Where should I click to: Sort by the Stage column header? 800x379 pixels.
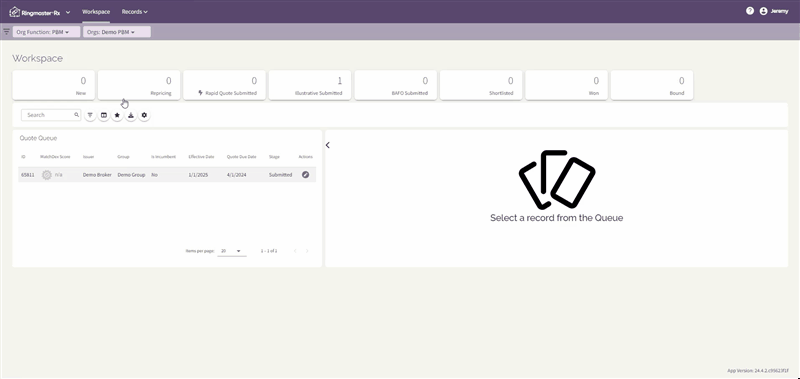click(274, 157)
